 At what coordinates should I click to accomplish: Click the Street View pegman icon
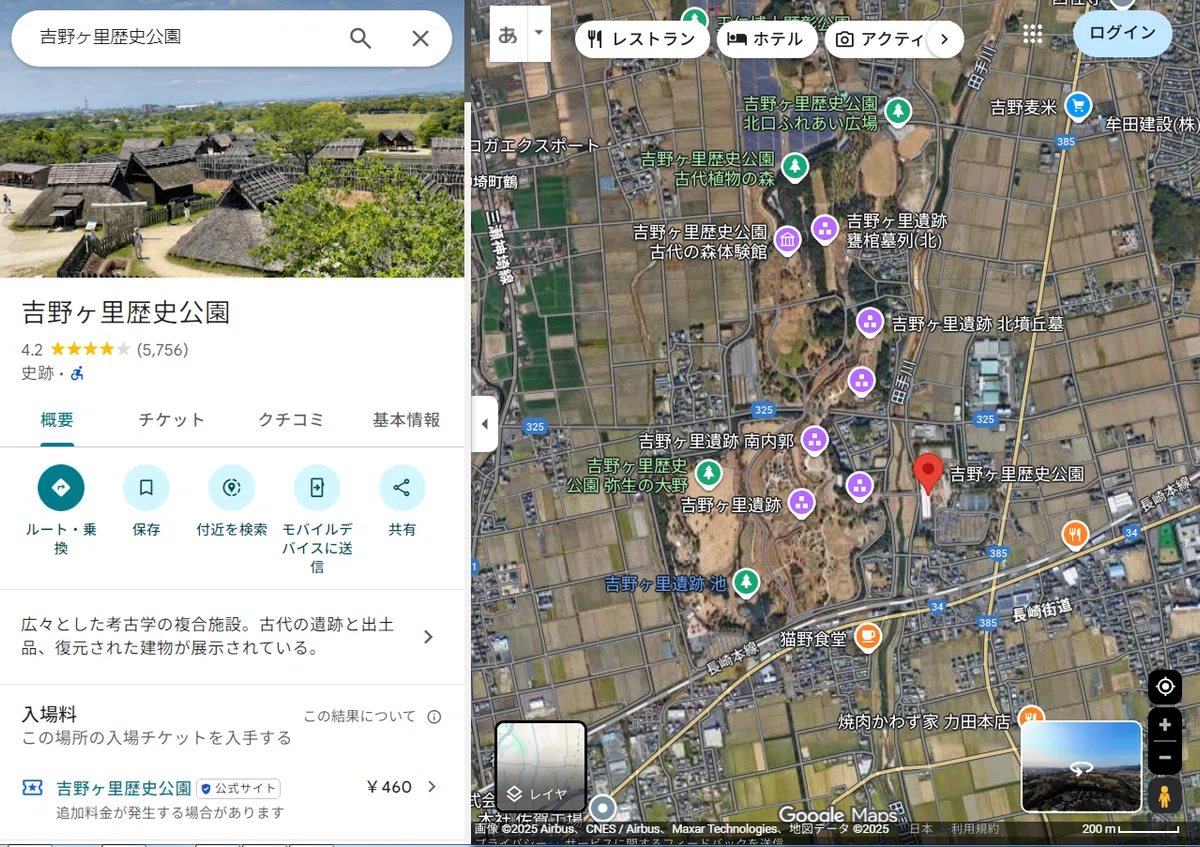(x=1164, y=796)
